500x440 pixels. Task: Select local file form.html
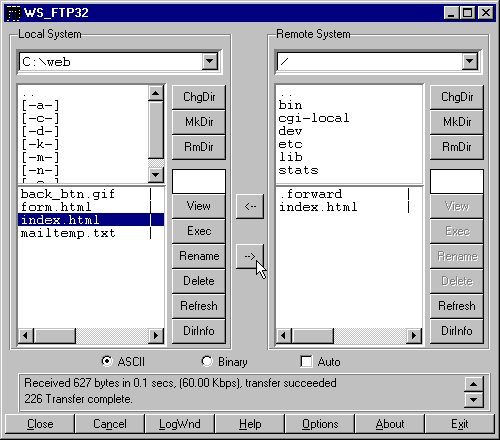pyautogui.click(x=91, y=207)
